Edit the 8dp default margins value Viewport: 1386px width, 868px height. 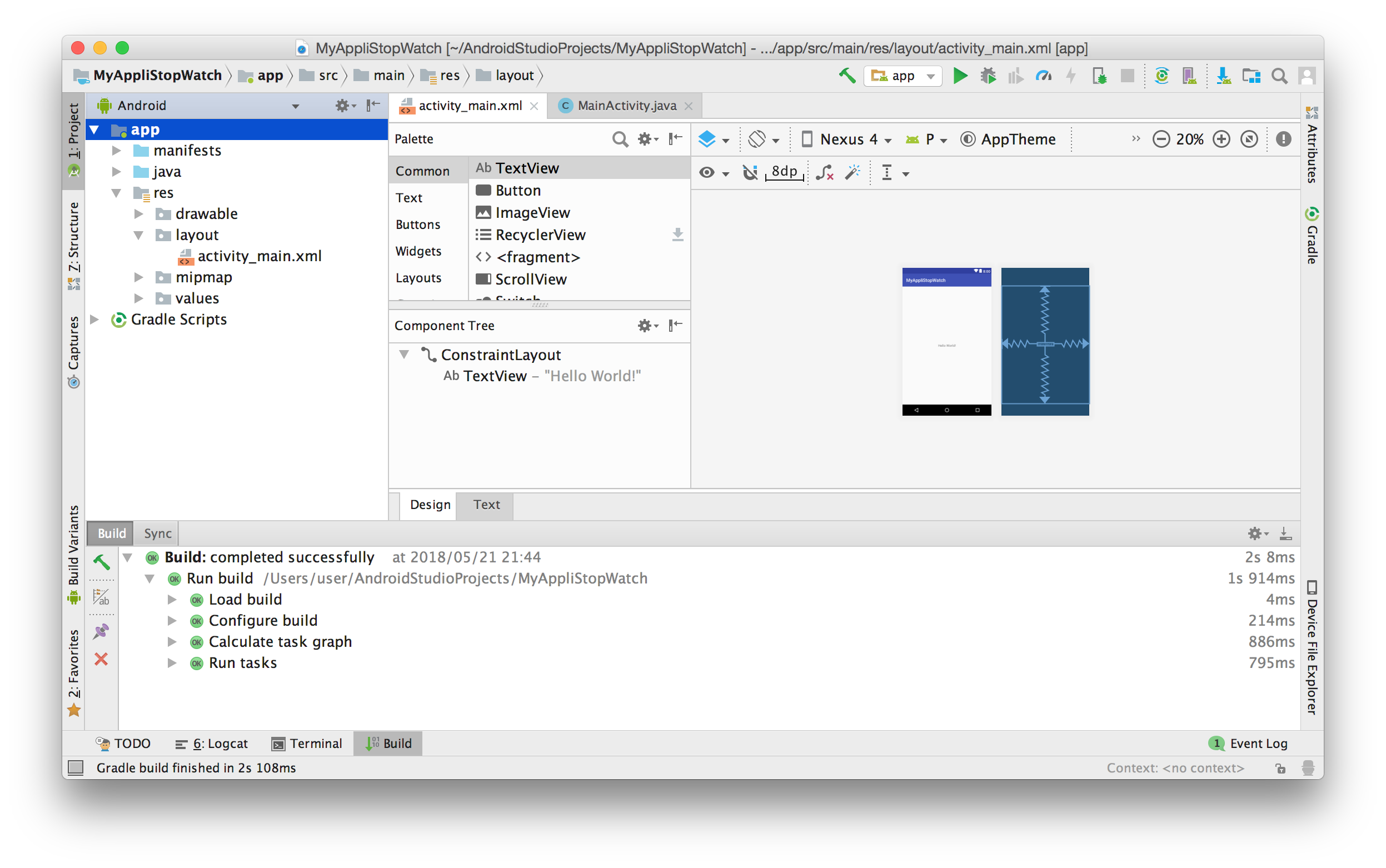784,172
